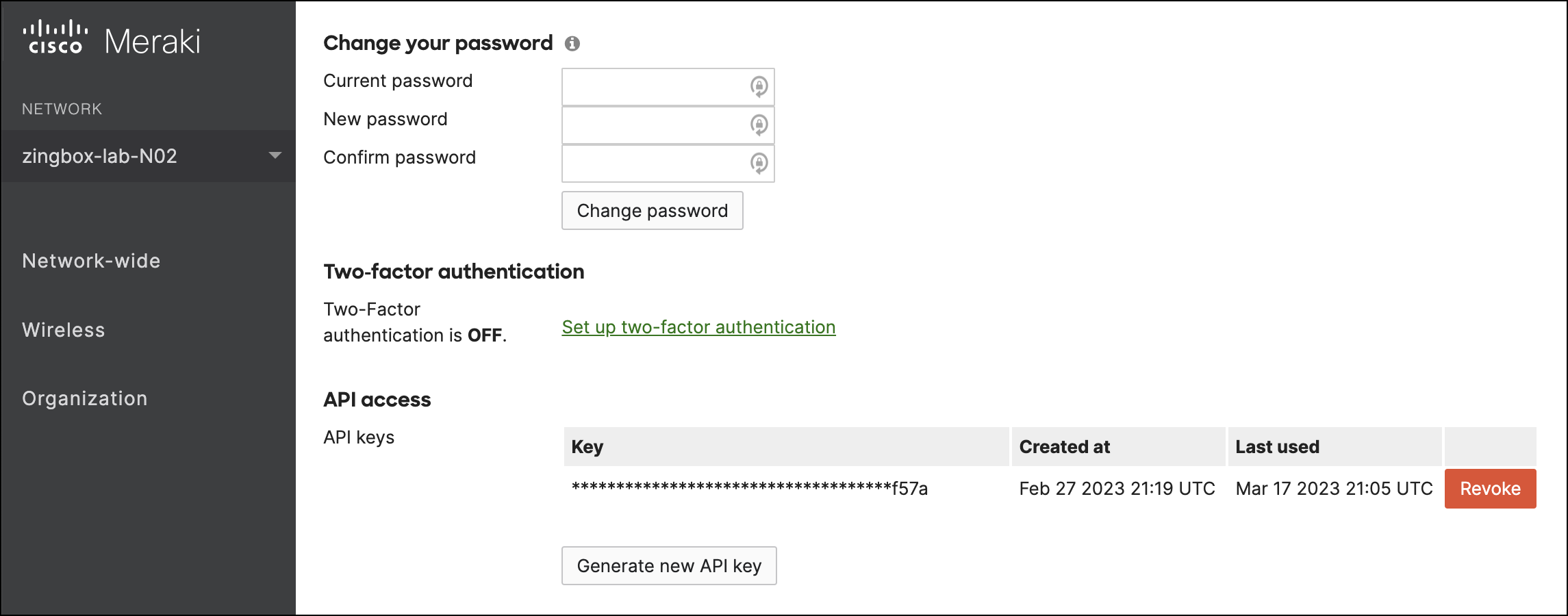This screenshot has width=1568, height=616.
Task: Open Set up two-factor authentication link
Action: (x=698, y=327)
